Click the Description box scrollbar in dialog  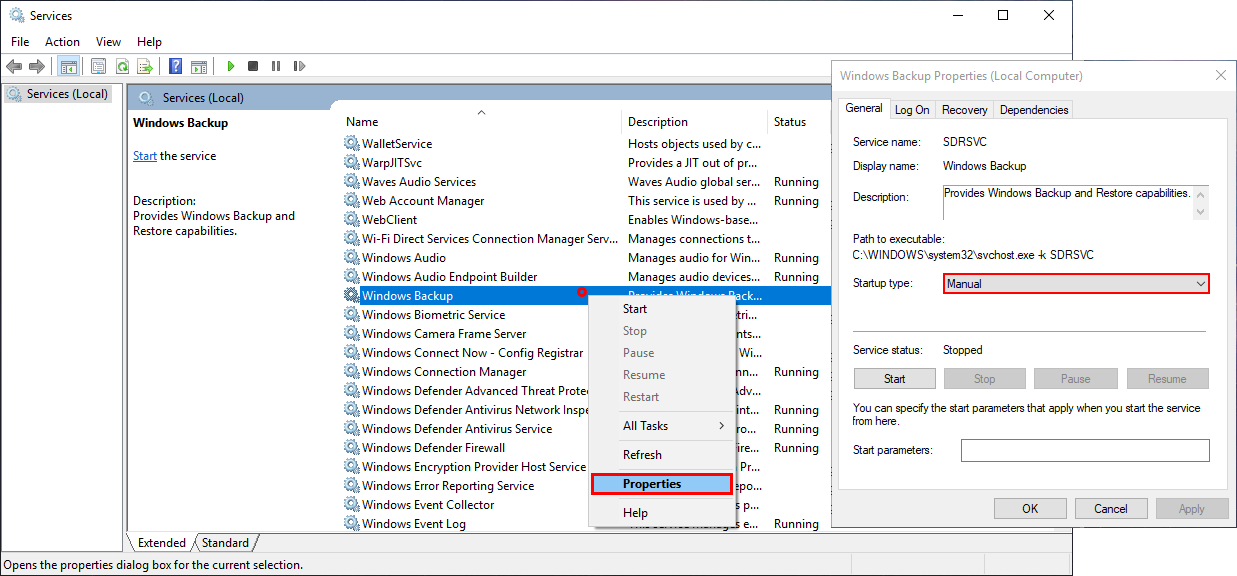1202,202
